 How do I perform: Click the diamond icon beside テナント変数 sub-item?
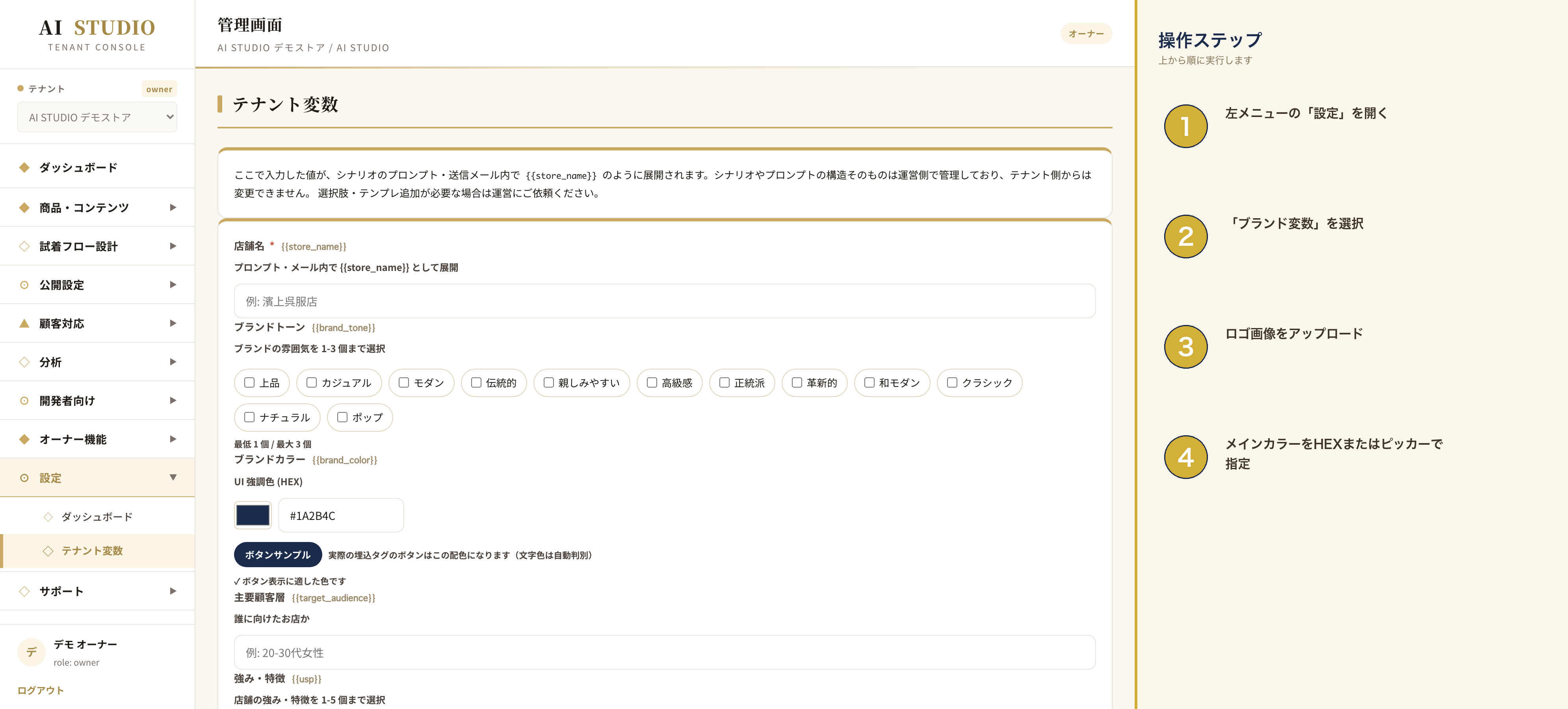[48, 551]
